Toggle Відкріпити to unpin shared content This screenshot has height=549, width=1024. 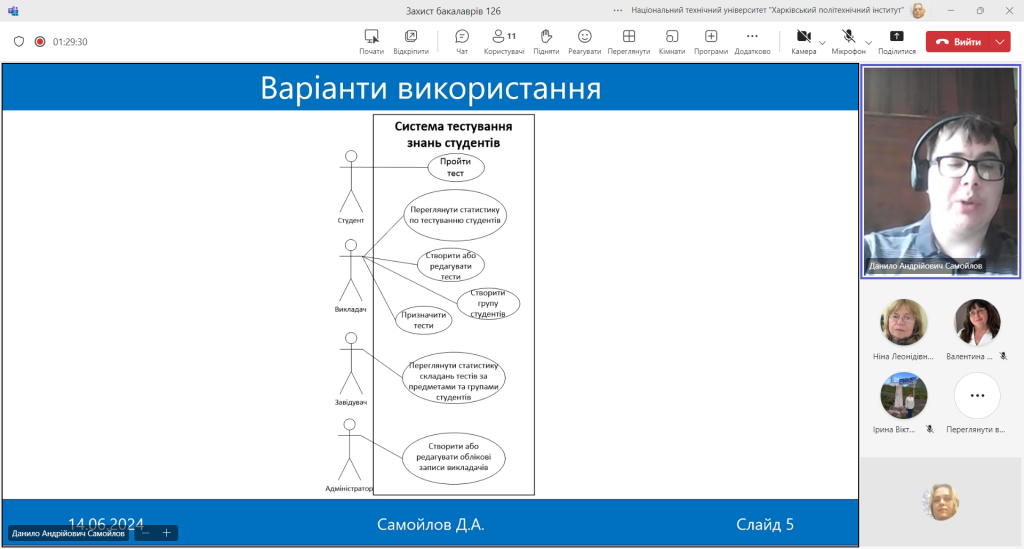pos(411,42)
